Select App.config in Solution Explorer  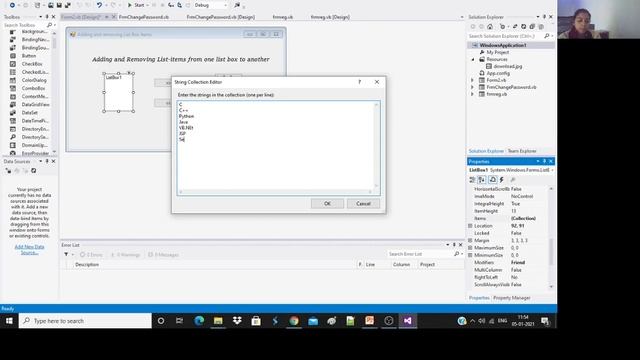(x=498, y=73)
